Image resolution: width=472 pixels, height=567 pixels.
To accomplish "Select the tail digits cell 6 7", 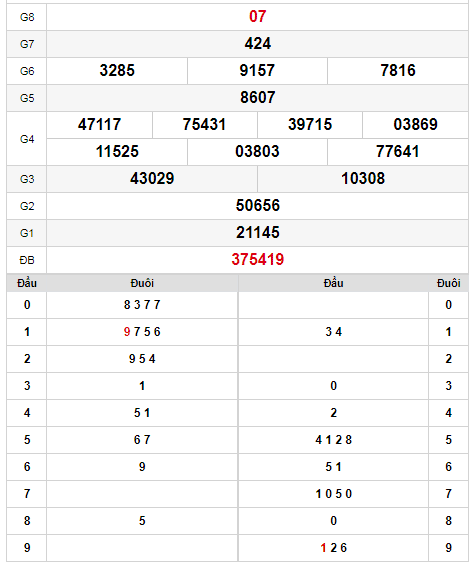I will point(142,440).
